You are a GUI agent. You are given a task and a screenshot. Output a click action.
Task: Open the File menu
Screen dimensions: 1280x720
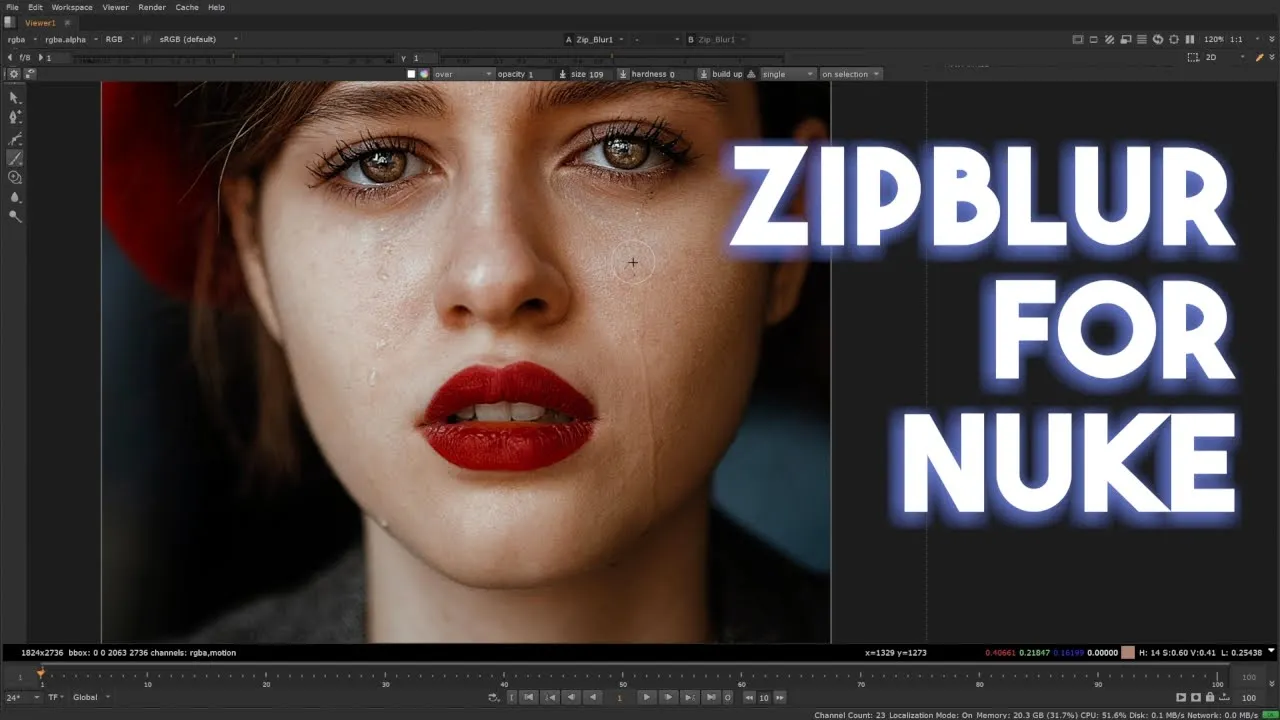12,7
